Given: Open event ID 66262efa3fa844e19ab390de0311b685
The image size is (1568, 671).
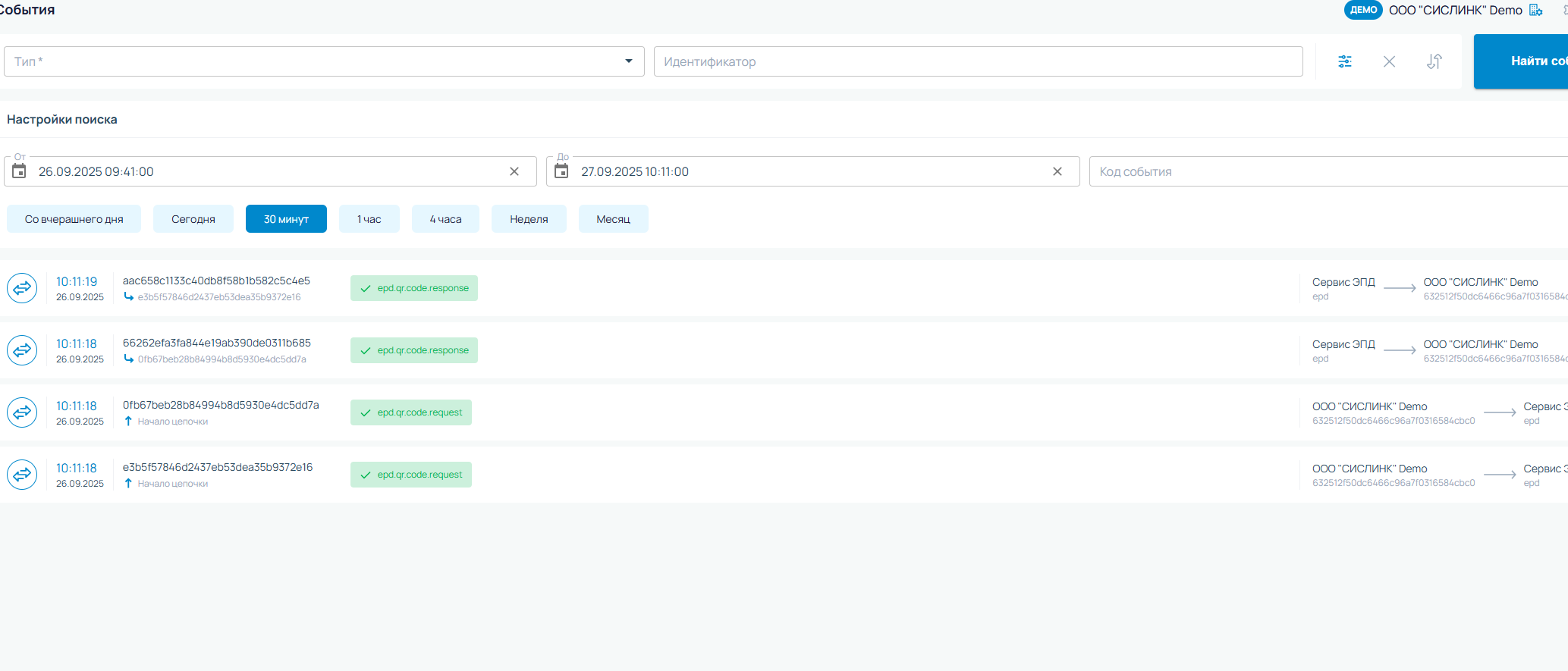Looking at the screenshot, I should click(x=217, y=343).
